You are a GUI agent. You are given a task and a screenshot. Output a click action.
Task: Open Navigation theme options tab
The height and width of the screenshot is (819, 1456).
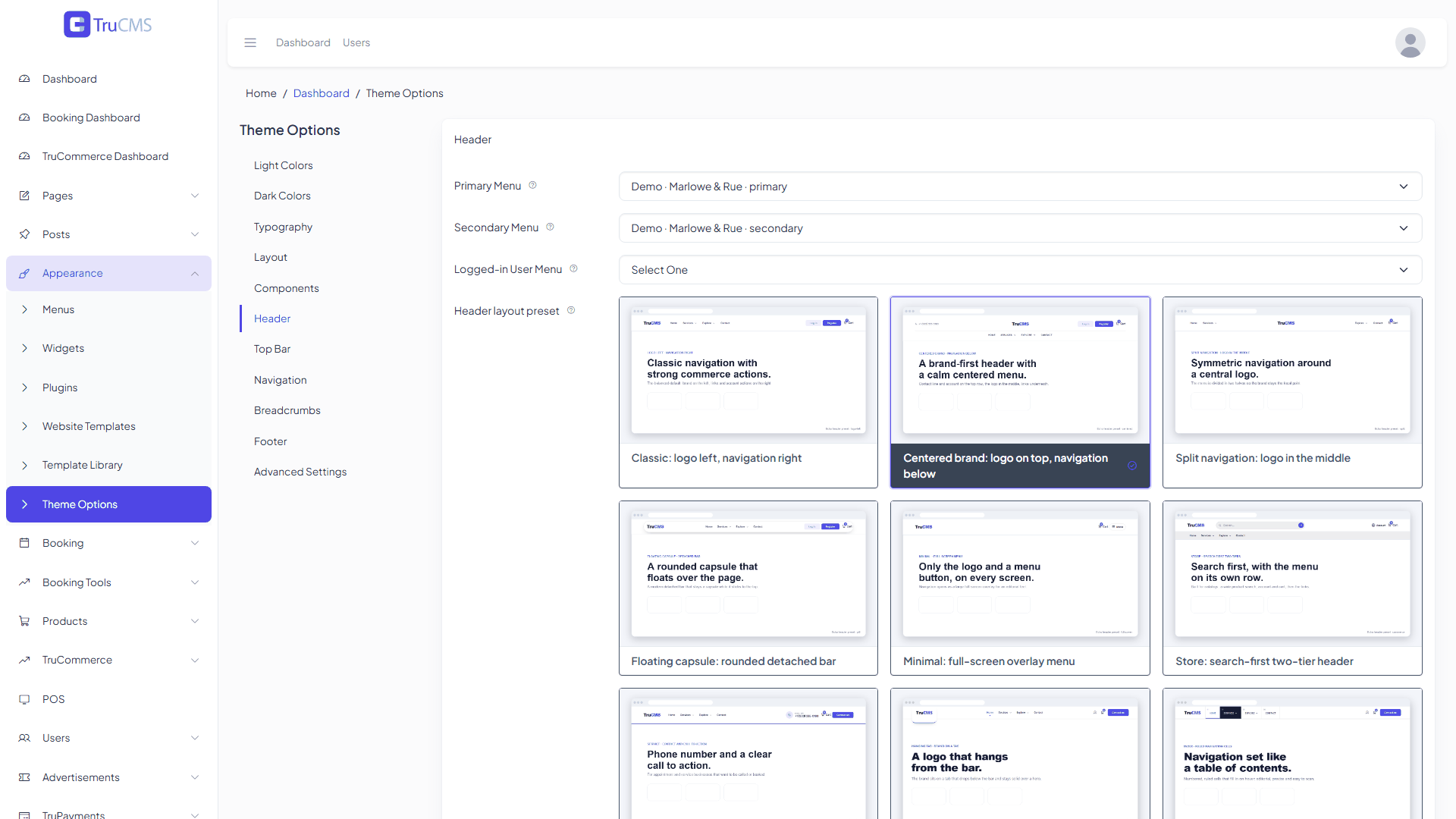[281, 380]
